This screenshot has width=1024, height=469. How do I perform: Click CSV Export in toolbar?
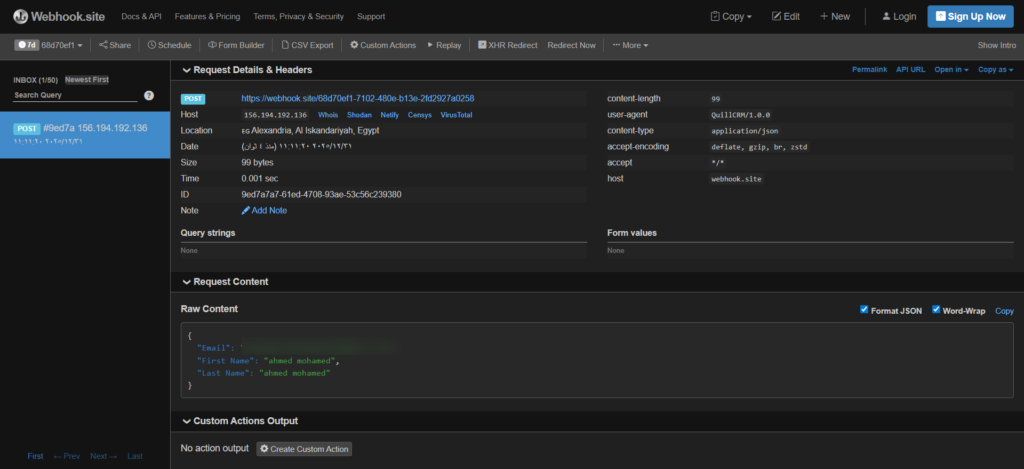[307, 45]
